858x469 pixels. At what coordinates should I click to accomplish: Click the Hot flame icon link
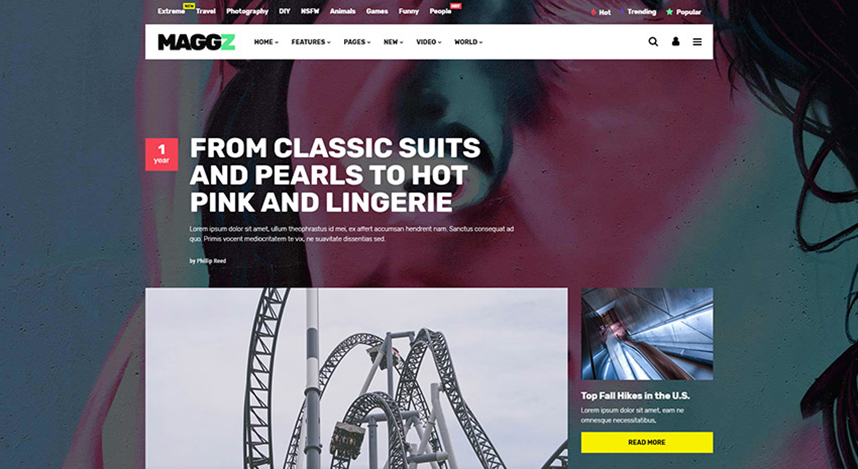click(x=601, y=12)
